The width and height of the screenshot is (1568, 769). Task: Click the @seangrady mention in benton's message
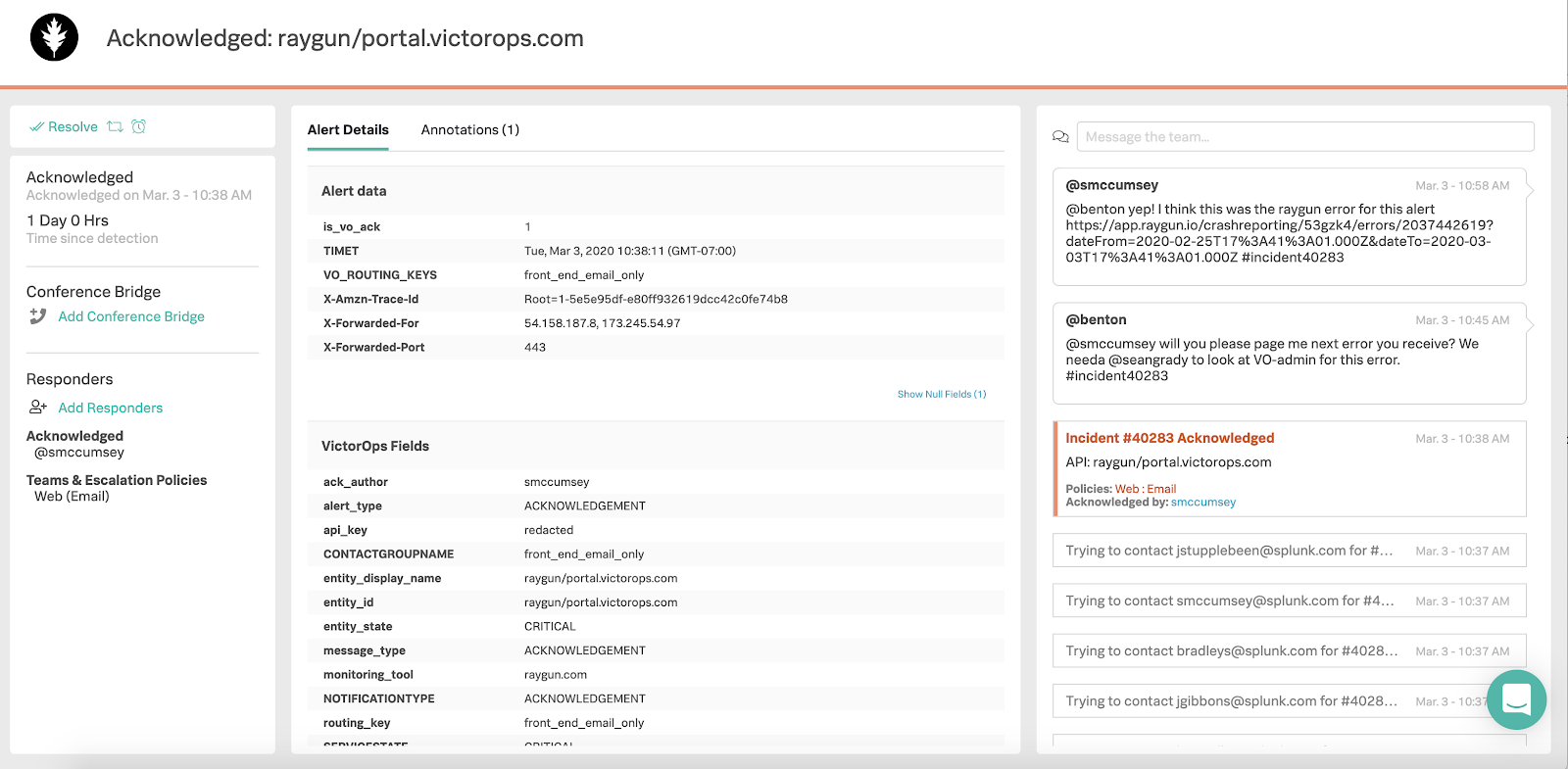[1149, 360]
